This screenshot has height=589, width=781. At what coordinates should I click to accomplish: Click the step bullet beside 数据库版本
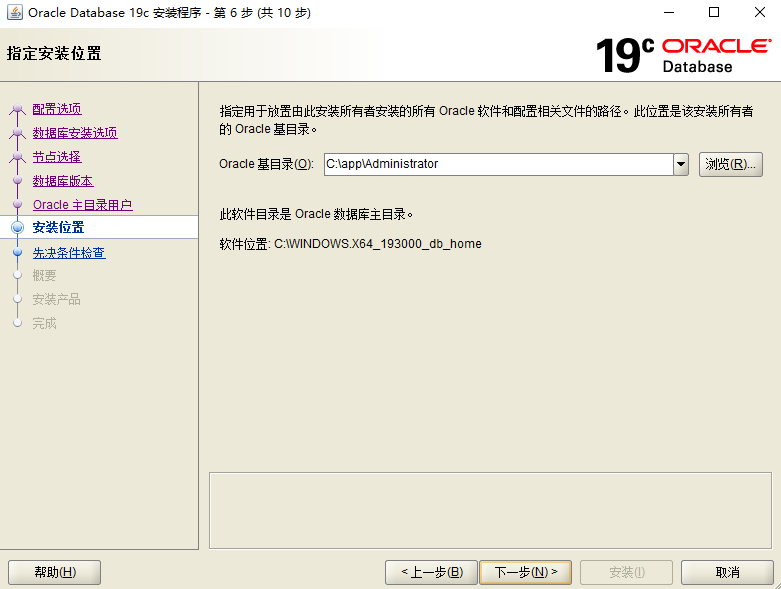pos(17,181)
